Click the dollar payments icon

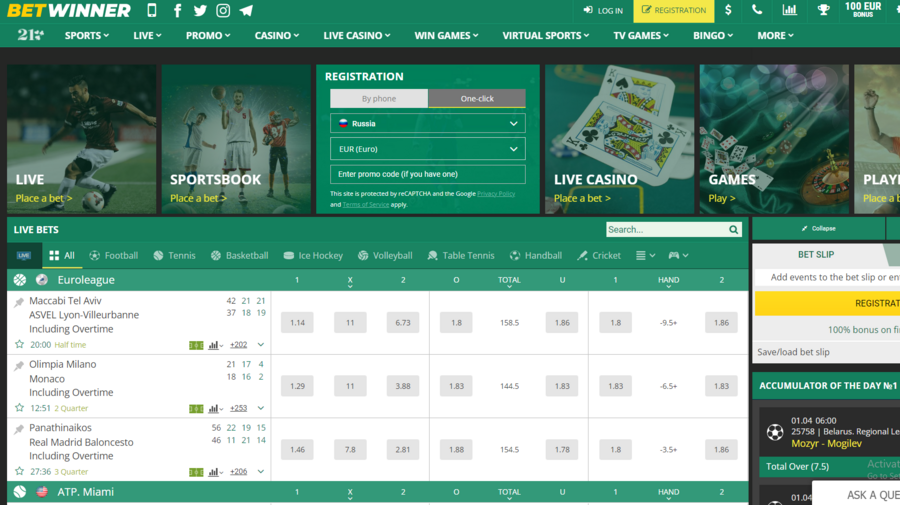click(x=728, y=11)
